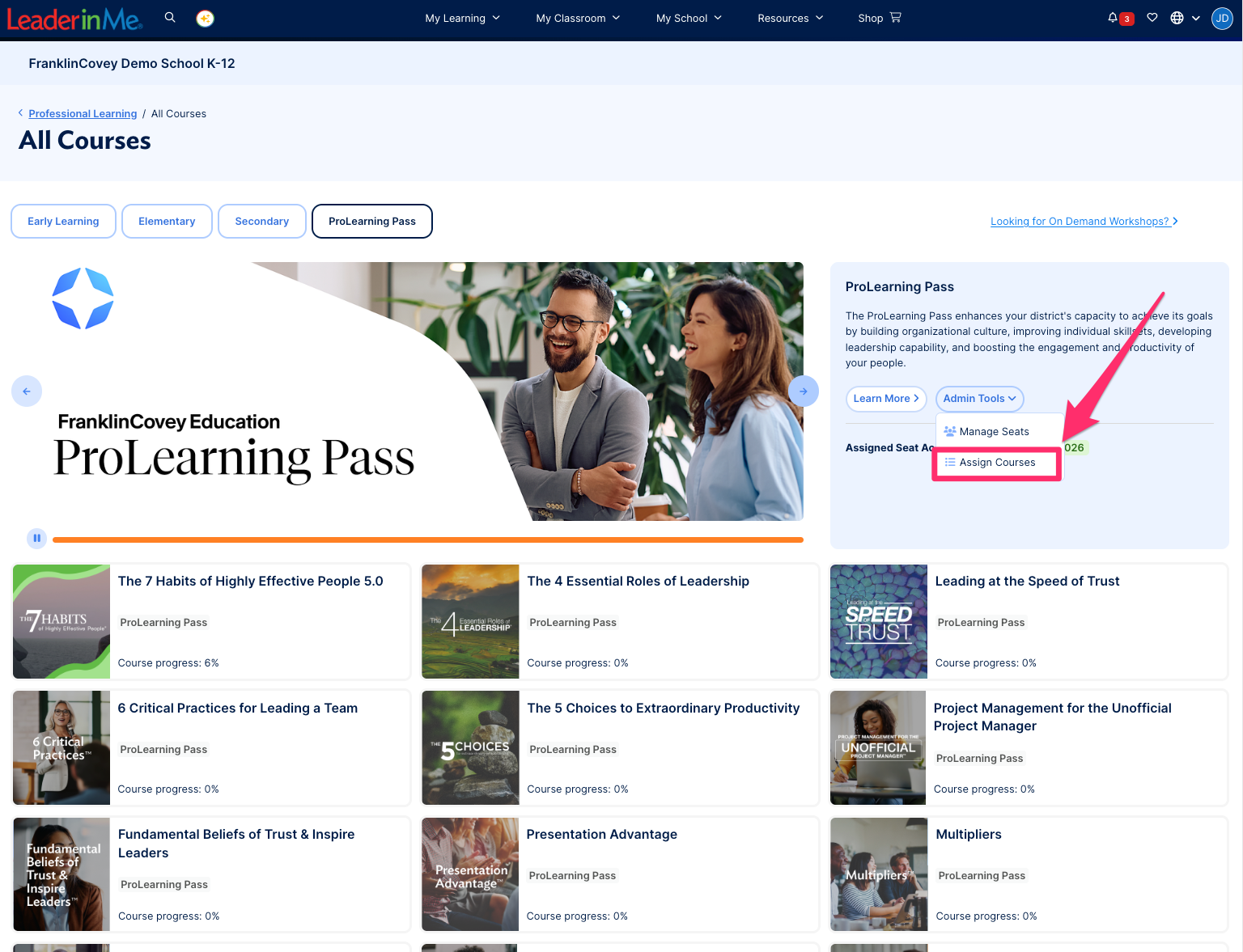
Task: Follow the Professional Learning breadcrumb link
Action: (x=83, y=114)
